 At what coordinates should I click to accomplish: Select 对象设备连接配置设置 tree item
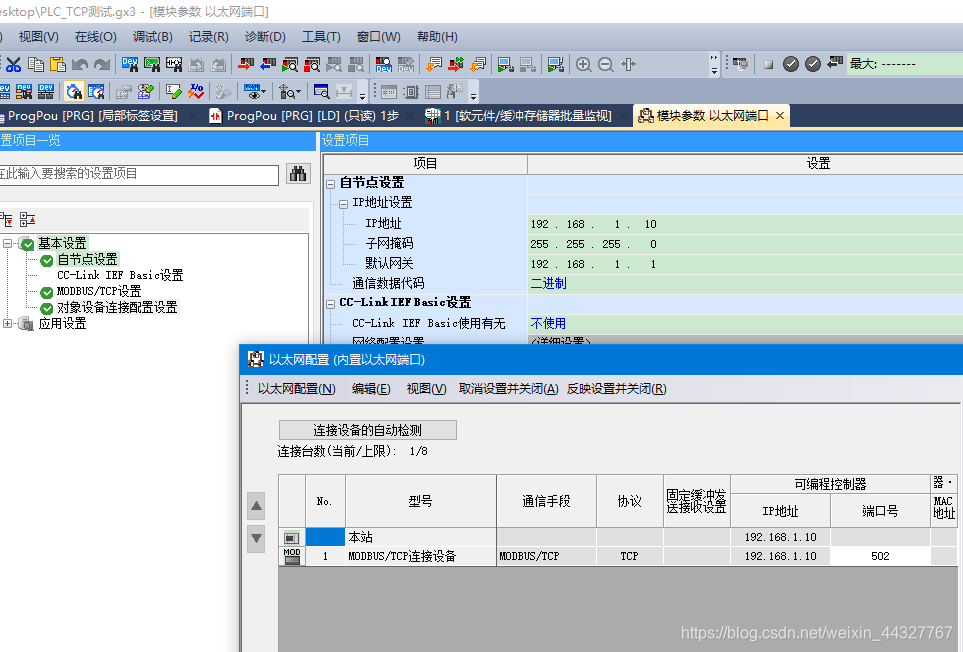pyautogui.click(x=117, y=307)
